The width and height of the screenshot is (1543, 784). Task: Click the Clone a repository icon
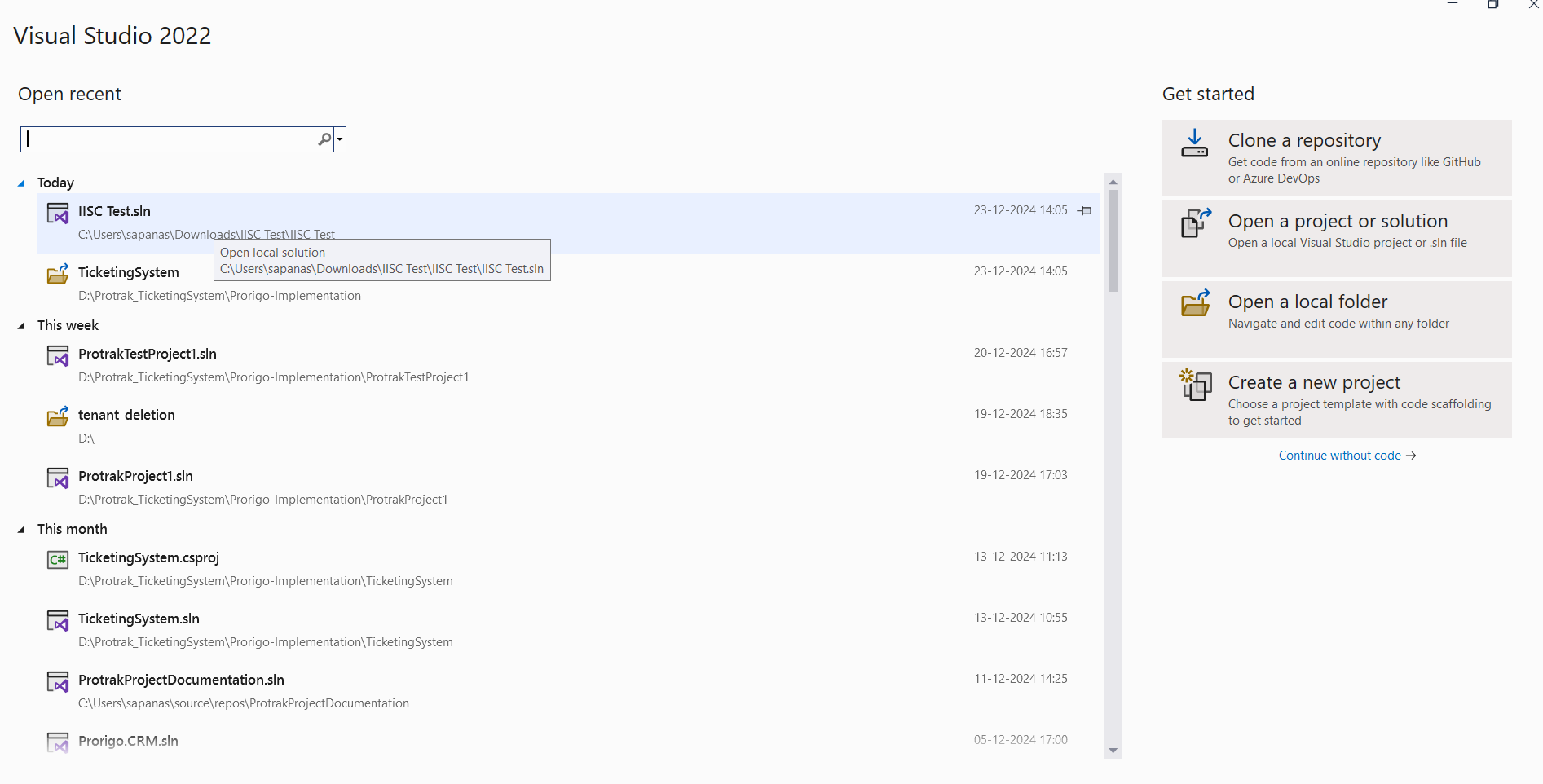coord(1194,143)
